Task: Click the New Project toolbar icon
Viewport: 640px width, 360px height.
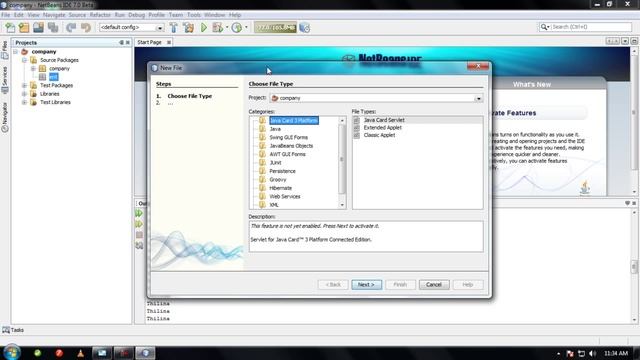Action: coord(24,27)
